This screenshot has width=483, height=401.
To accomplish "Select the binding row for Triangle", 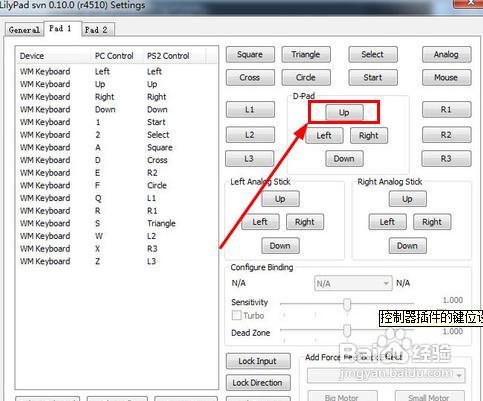I will click(x=117, y=223).
